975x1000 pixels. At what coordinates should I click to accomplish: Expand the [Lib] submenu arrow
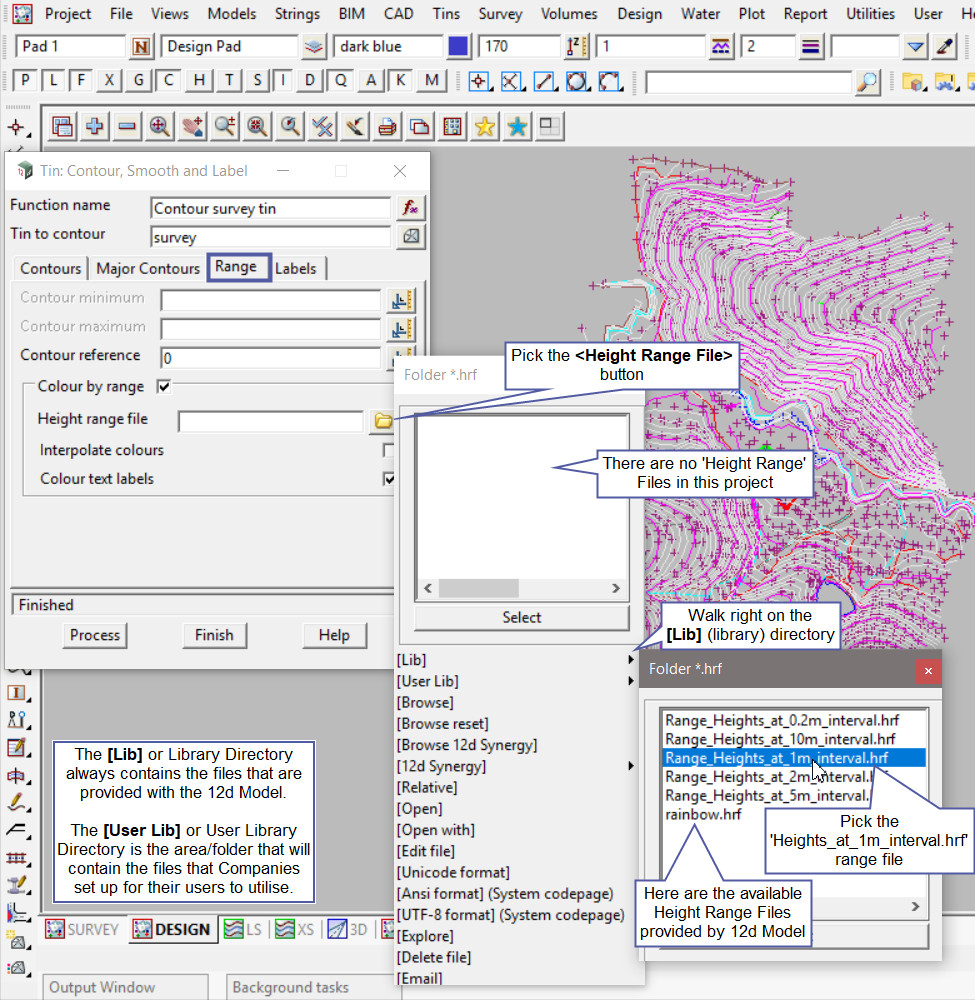tap(630, 660)
